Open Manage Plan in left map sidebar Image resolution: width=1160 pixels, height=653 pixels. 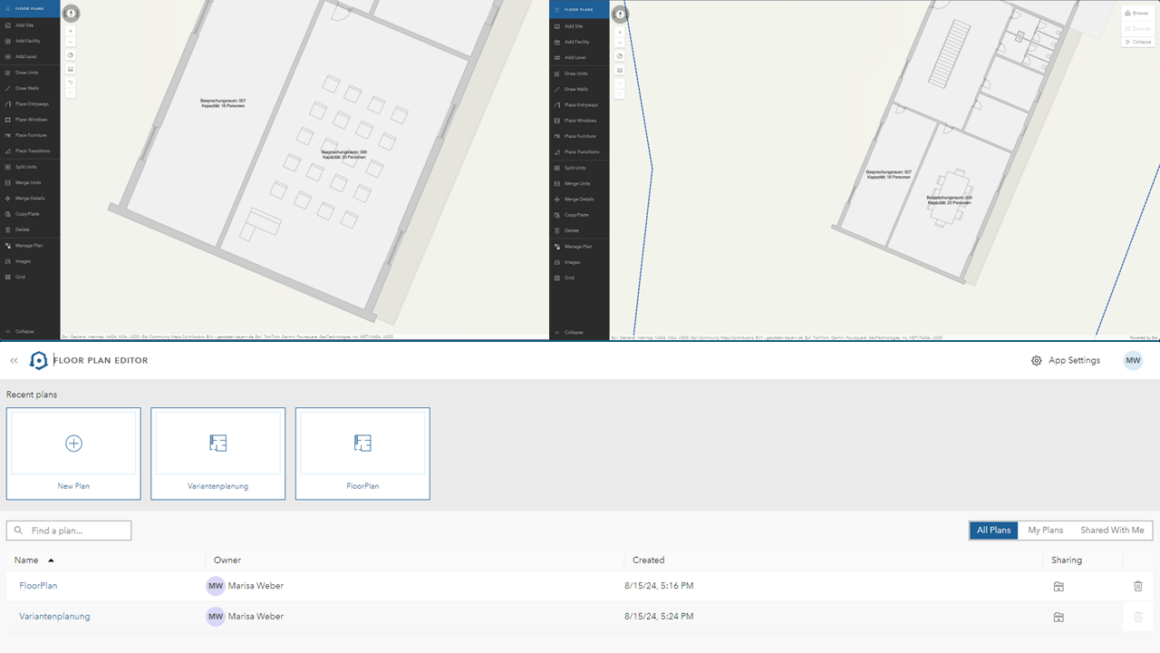[x=30, y=246]
